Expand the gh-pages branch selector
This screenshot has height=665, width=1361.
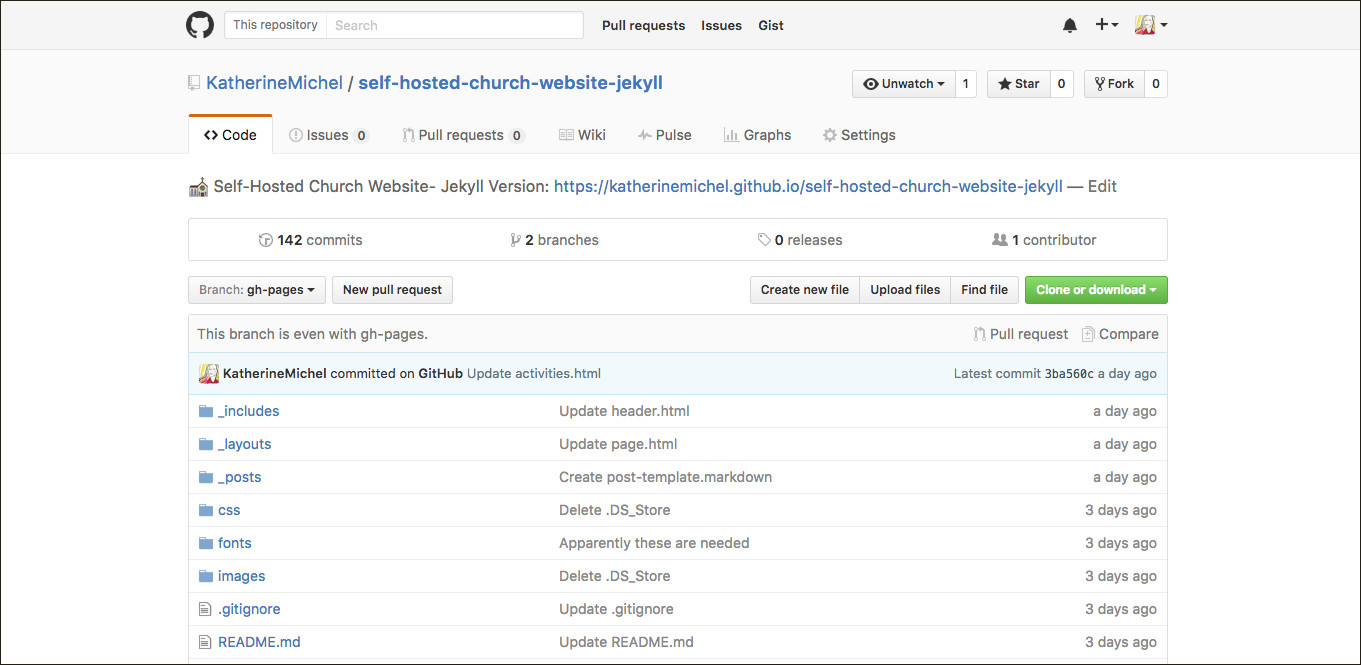(x=256, y=290)
